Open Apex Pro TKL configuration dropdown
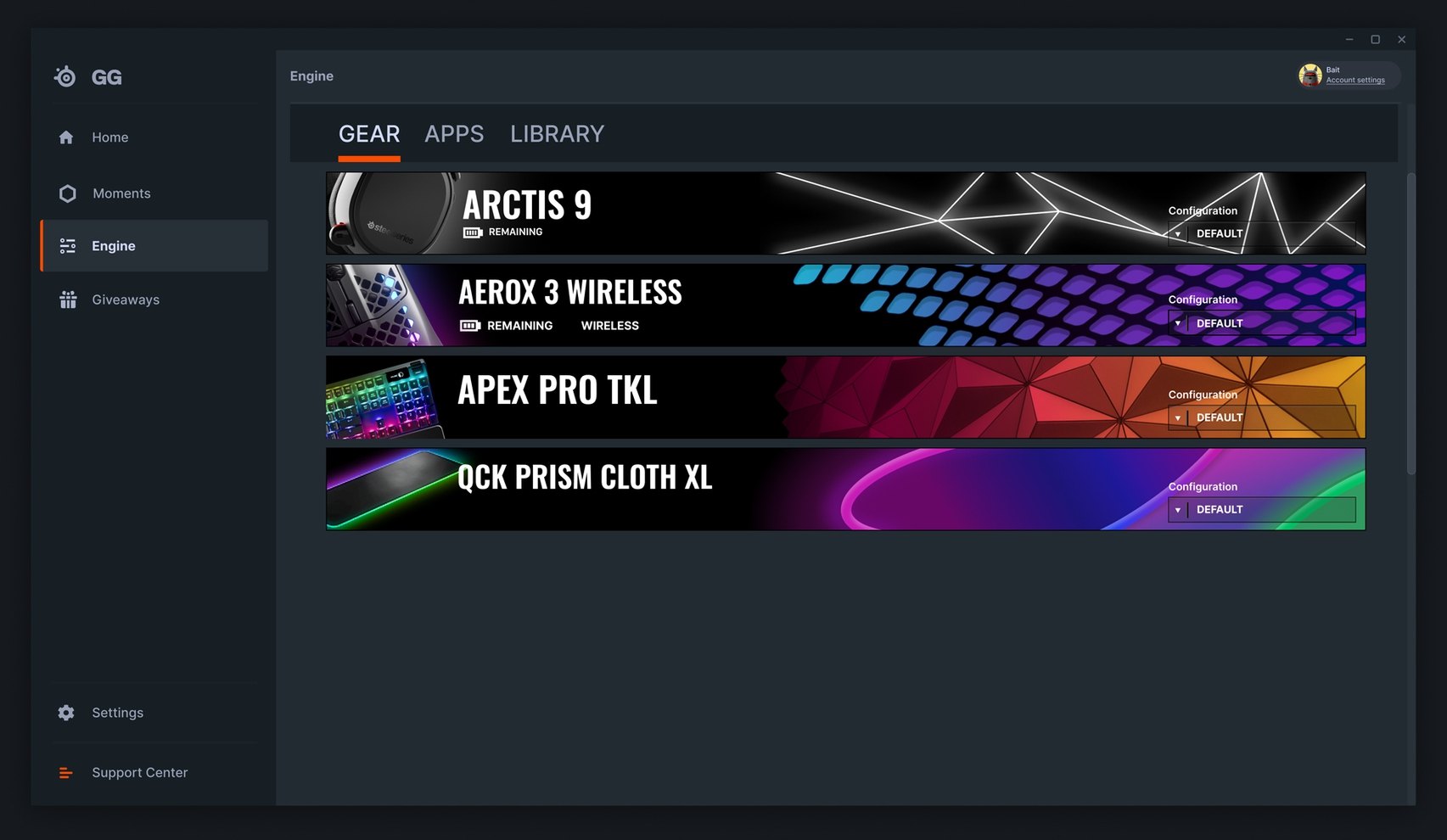The image size is (1447, 840). pyautogui.click(x=1261, y=417)
